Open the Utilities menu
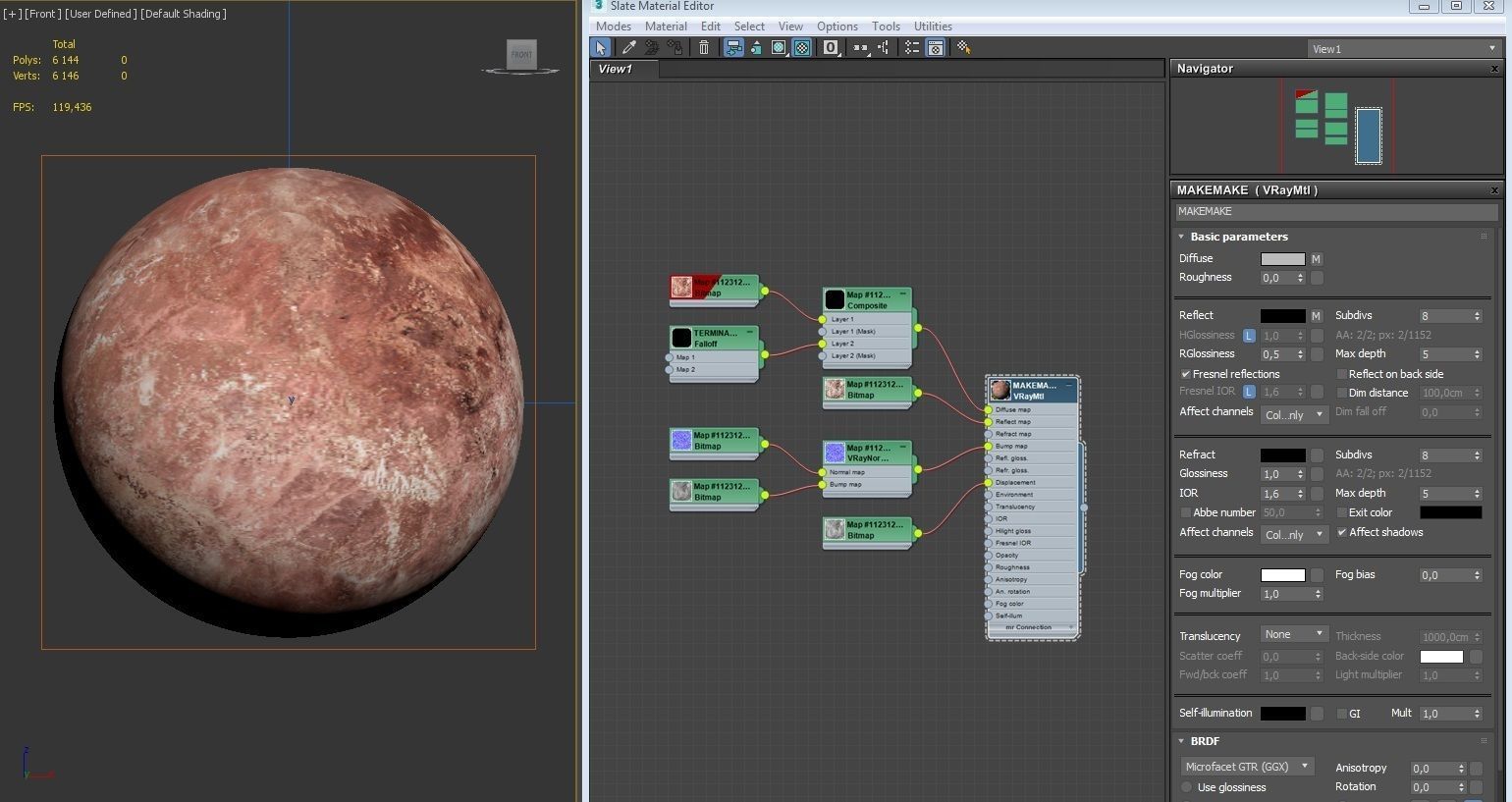Screen dimensions: 1512x802 933,27
